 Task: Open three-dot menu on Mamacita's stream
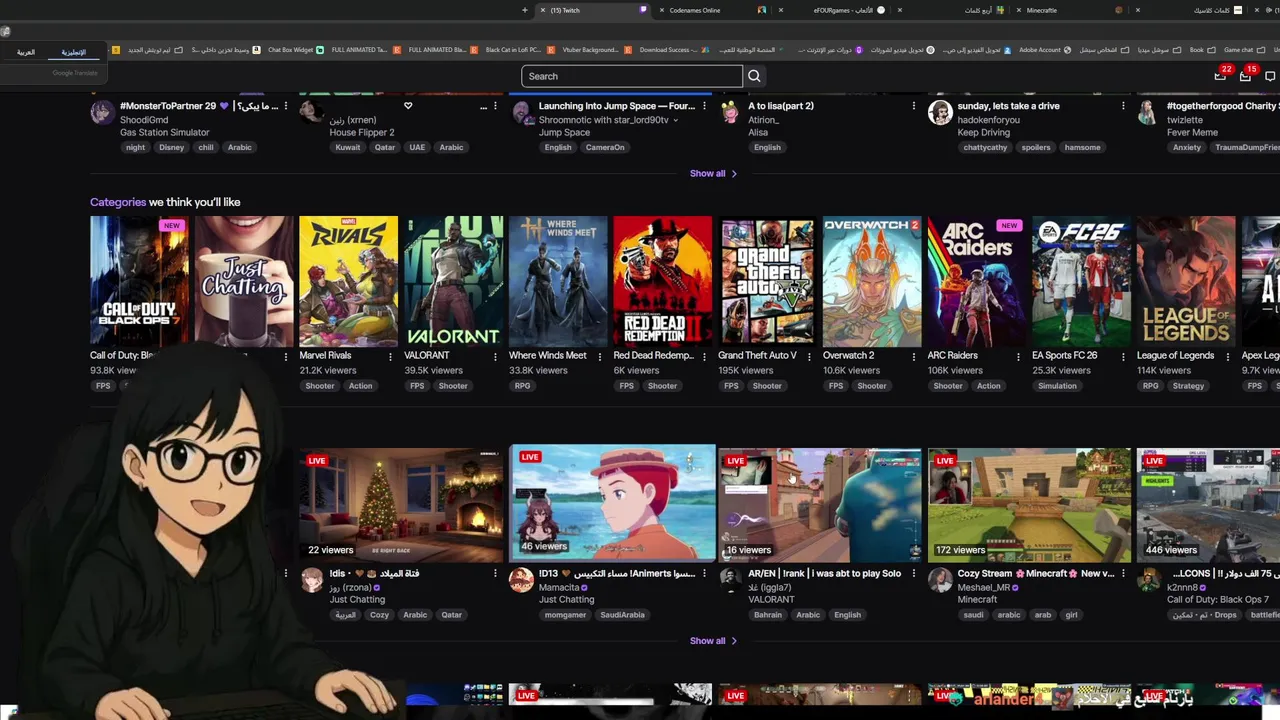coord(704,574)
